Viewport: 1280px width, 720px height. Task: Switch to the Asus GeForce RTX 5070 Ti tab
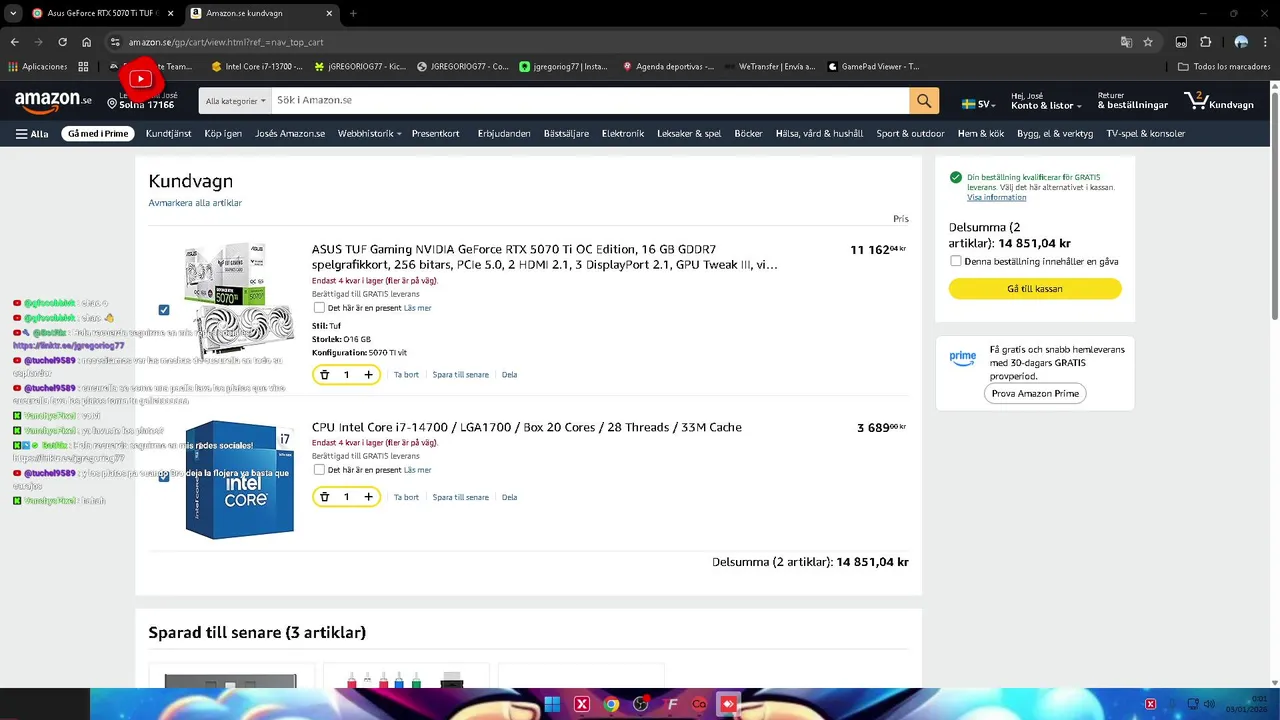point(101,13)
